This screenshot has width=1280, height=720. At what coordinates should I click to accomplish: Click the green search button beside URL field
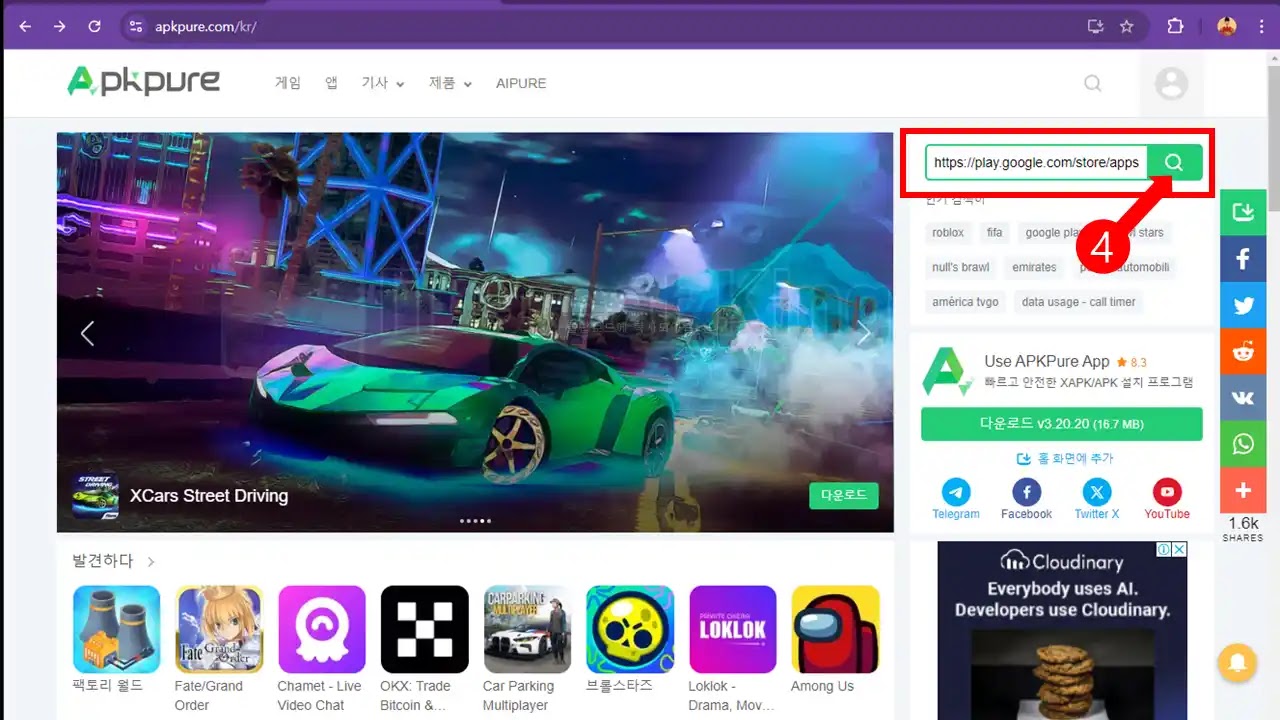(1174, 162)
